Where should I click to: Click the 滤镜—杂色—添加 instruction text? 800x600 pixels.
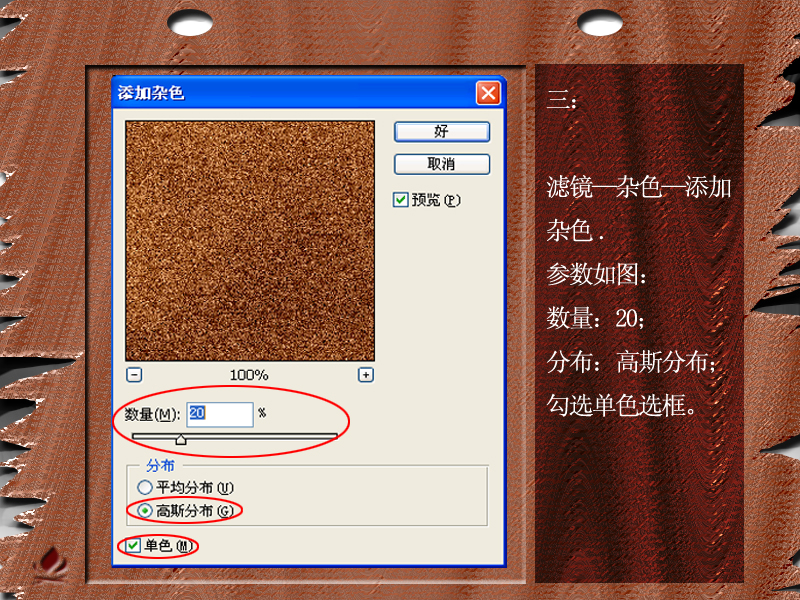639,187
